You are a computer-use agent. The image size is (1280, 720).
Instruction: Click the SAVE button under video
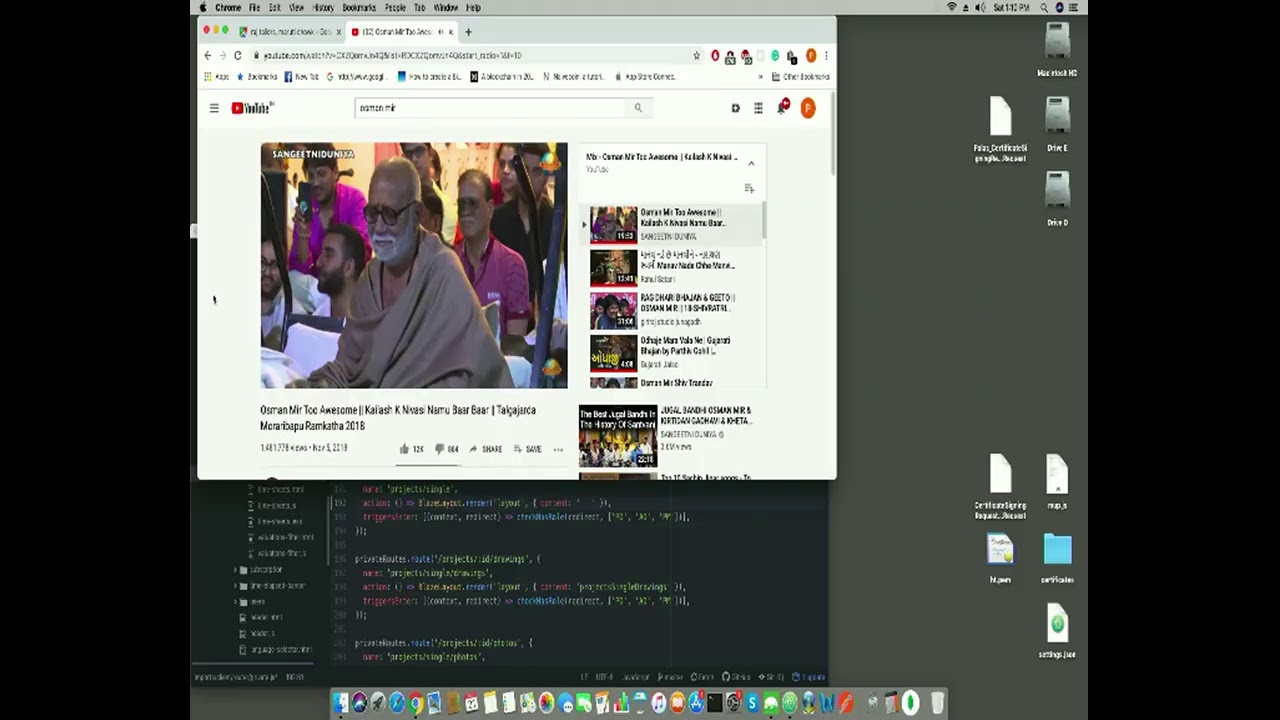[x=528, y=449]
